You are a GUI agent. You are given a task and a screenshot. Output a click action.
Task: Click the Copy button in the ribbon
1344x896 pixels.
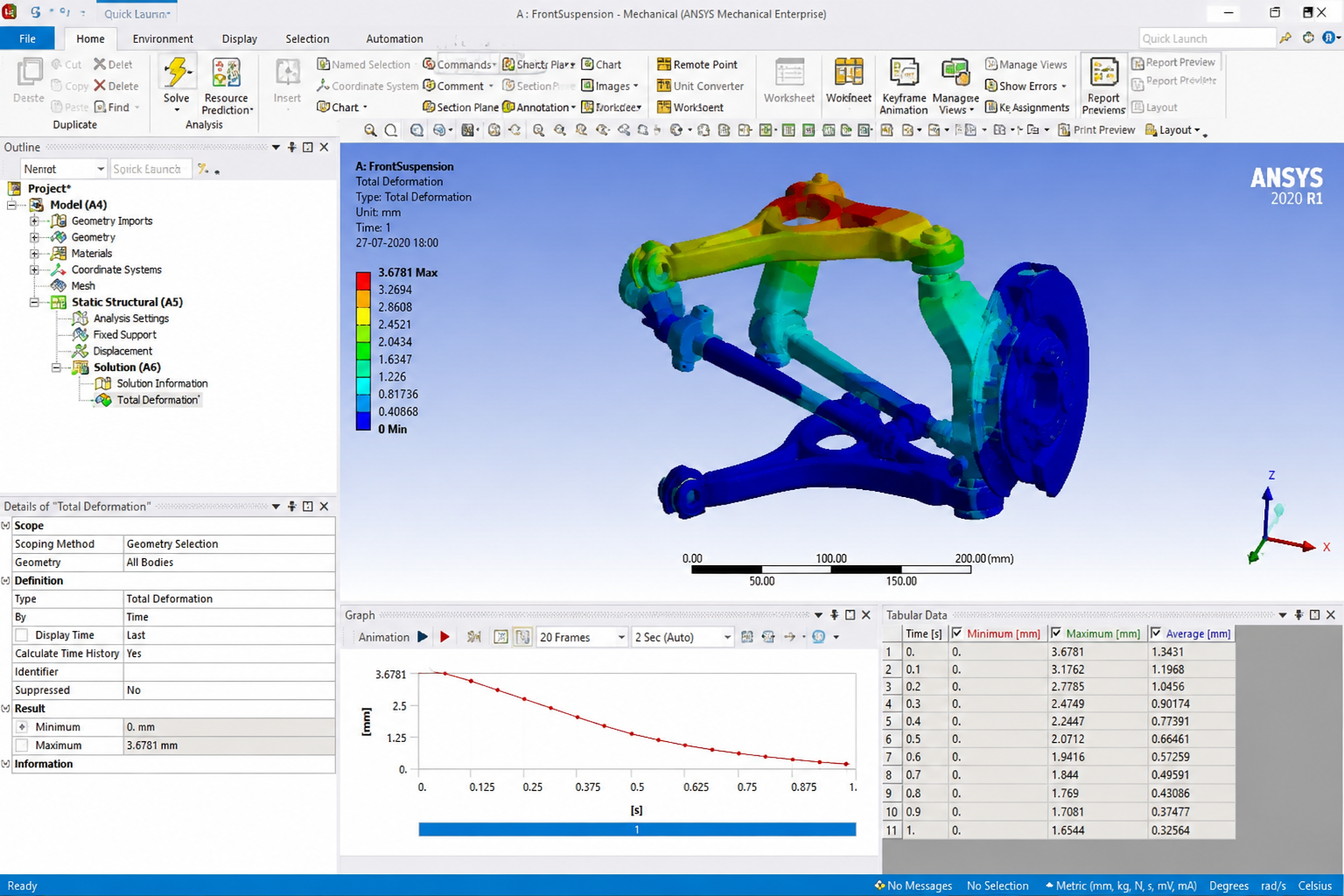(x=69, y=86)
